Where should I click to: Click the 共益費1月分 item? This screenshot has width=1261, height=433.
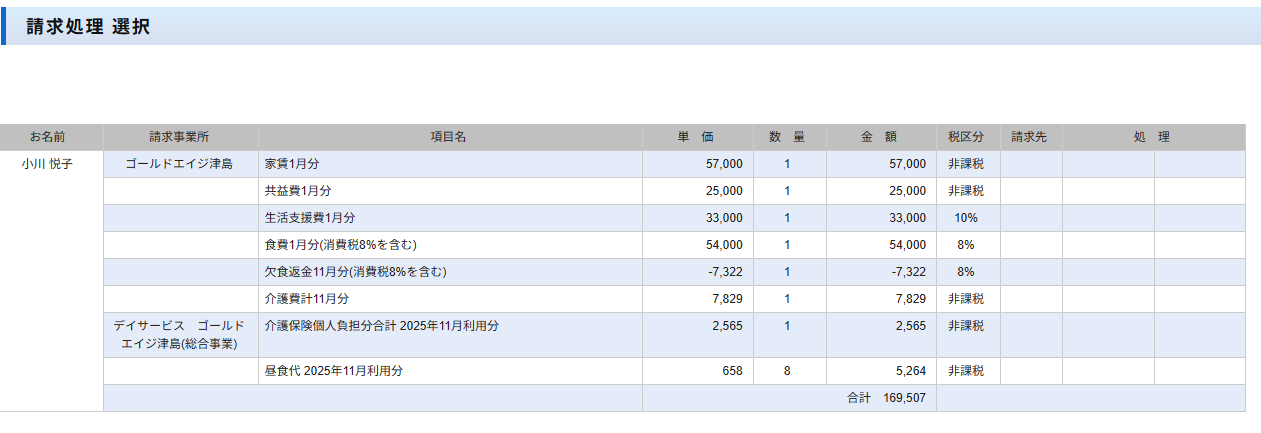click(x=297, y=191)
